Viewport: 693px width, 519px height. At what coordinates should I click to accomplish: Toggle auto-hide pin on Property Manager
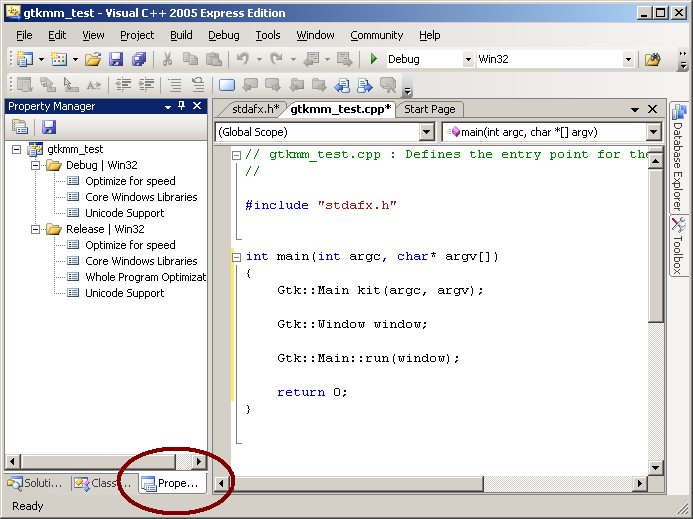tap(182, 106)
